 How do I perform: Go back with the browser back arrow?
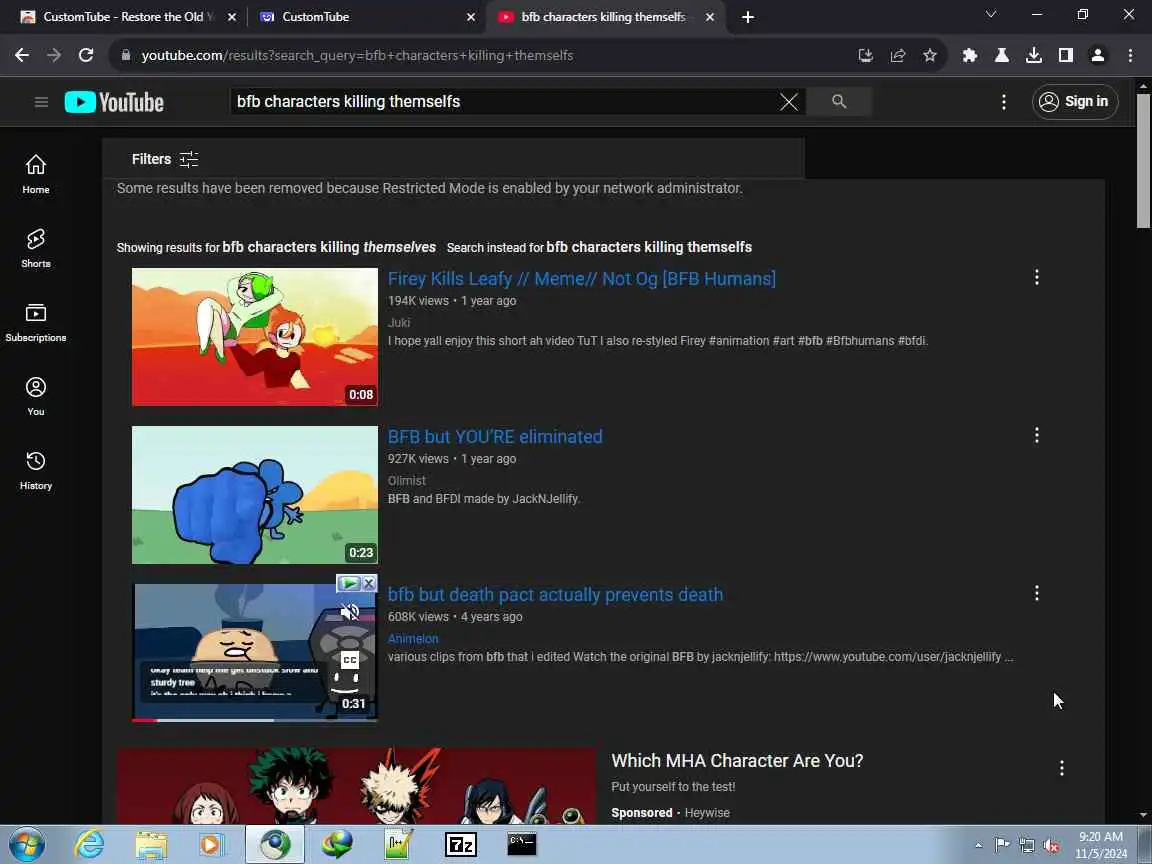22,55
